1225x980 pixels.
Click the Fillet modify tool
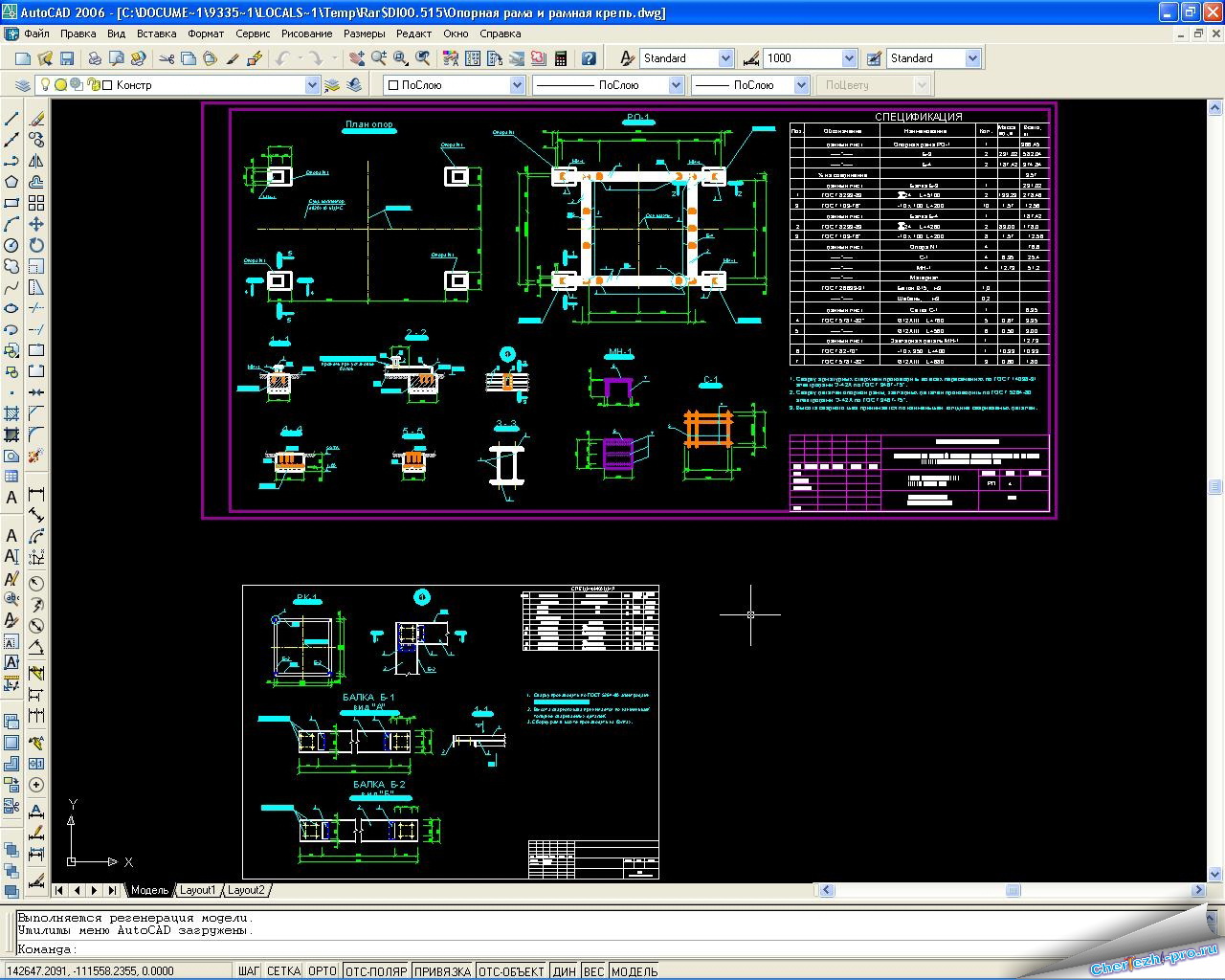[36, 434]
